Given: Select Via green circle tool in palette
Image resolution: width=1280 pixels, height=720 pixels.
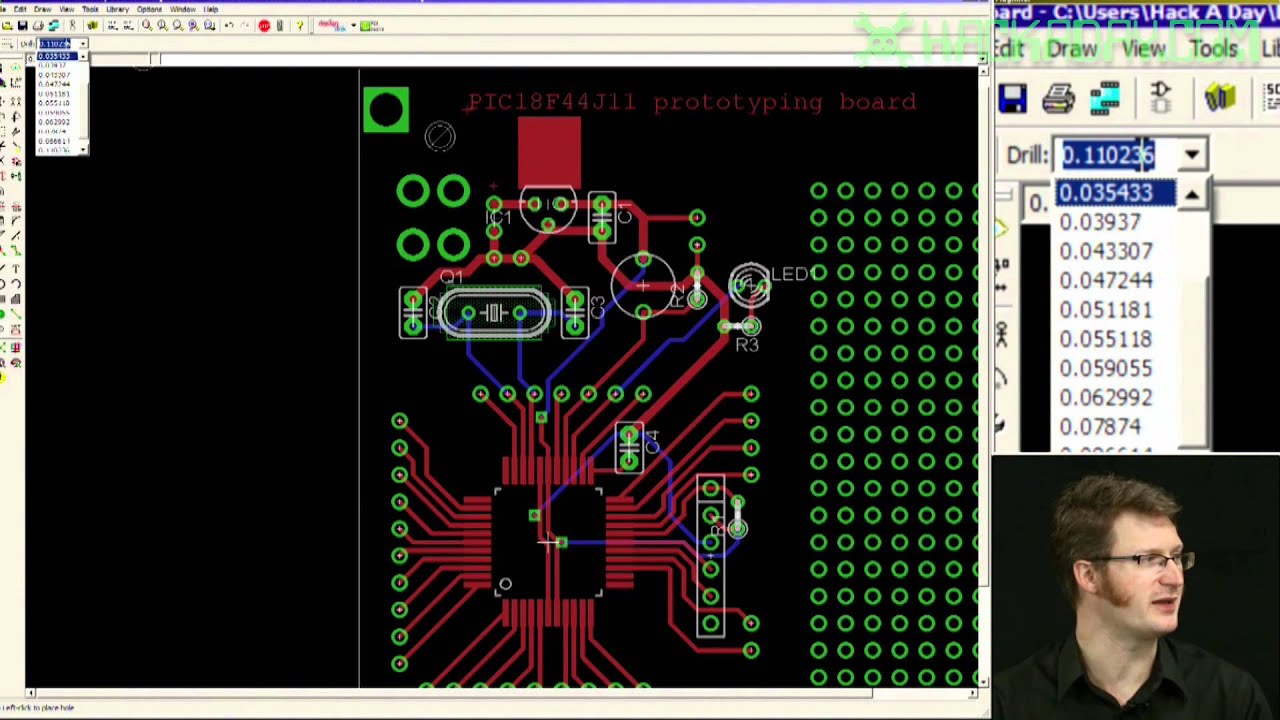Looking at the screenshot, I should 3,312.
